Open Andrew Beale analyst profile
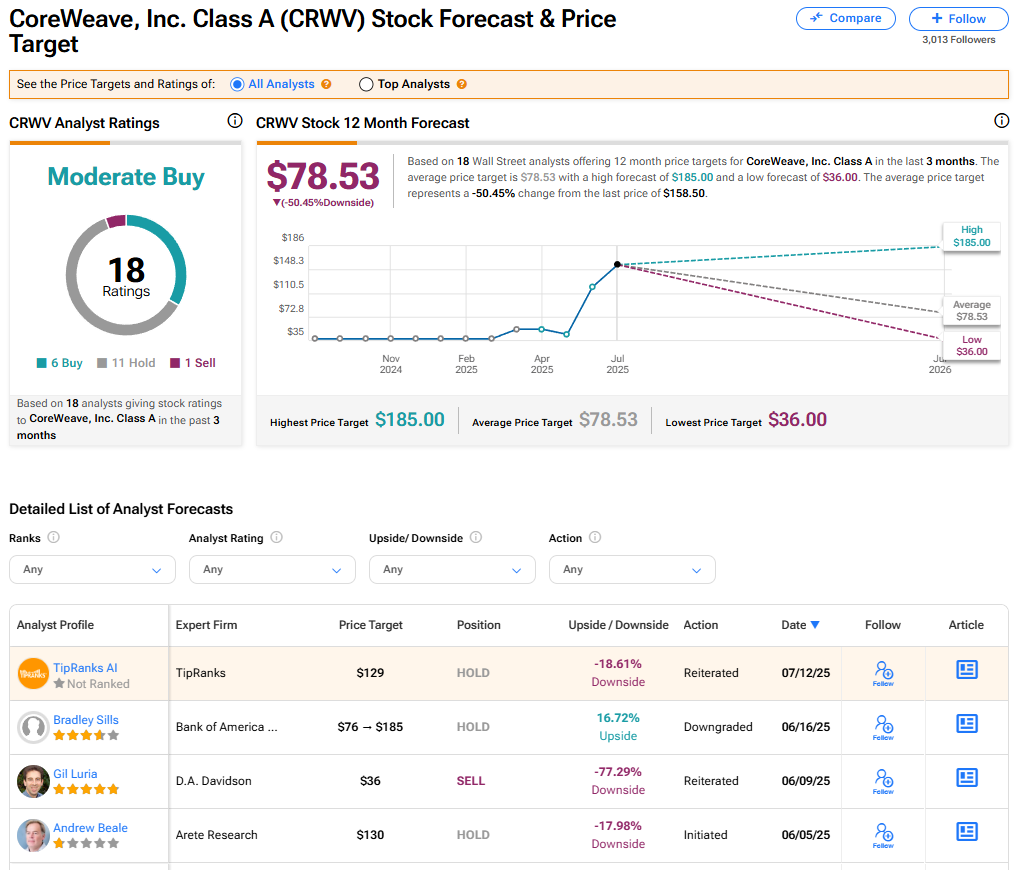Screen dimensions: 1023x870 [x=91, y=828]
